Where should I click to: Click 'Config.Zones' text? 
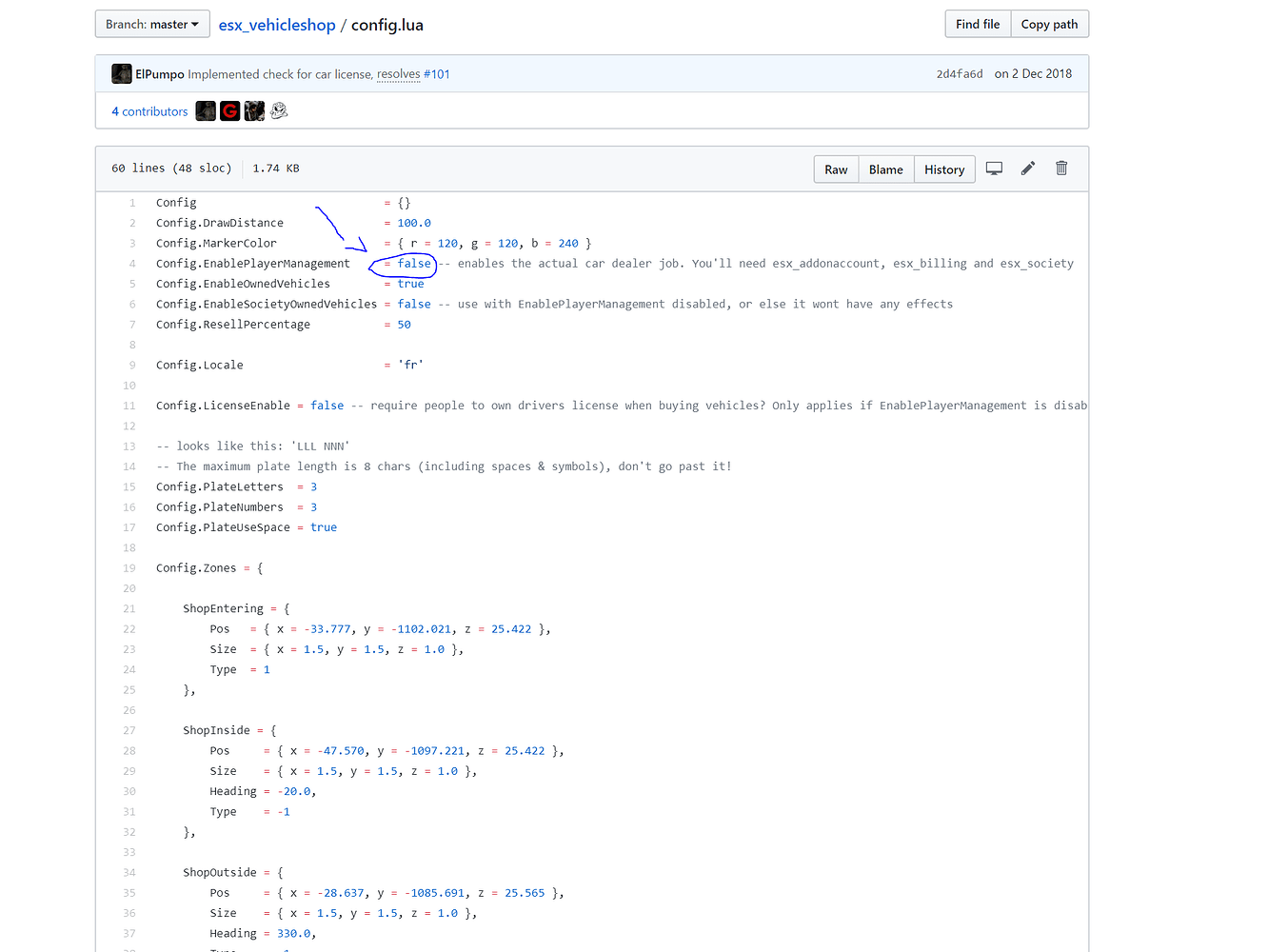pos(196,568)
